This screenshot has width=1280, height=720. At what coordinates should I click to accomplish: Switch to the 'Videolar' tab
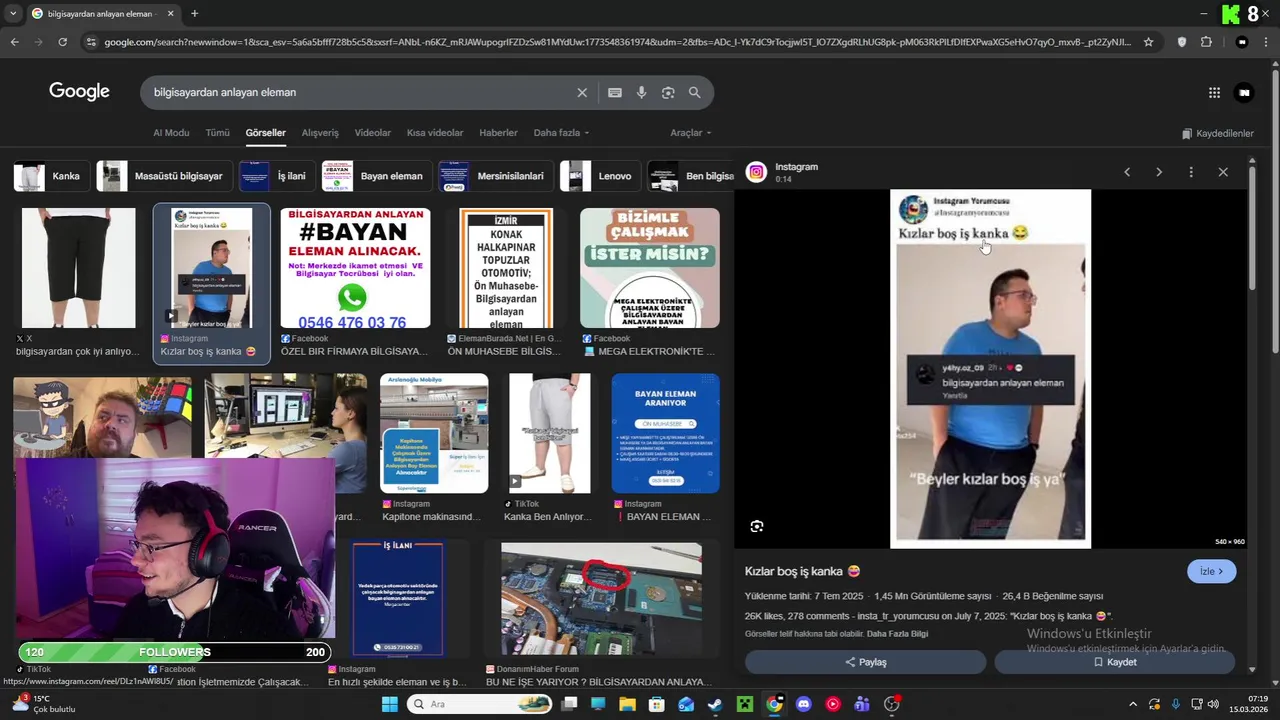(x=373, y=133)
